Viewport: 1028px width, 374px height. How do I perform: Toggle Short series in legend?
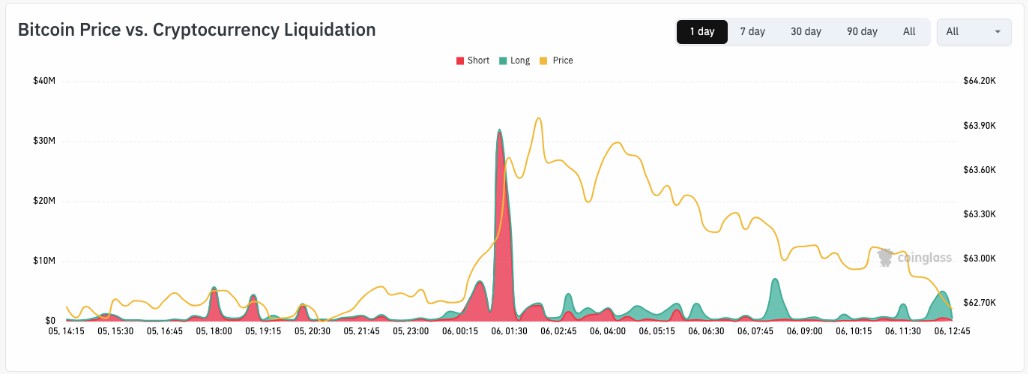[473, 60]
